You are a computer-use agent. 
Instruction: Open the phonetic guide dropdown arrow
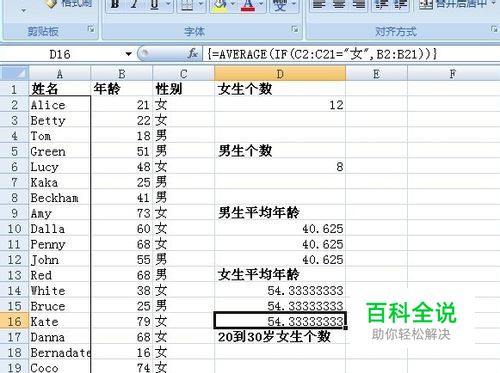(294, 5)
